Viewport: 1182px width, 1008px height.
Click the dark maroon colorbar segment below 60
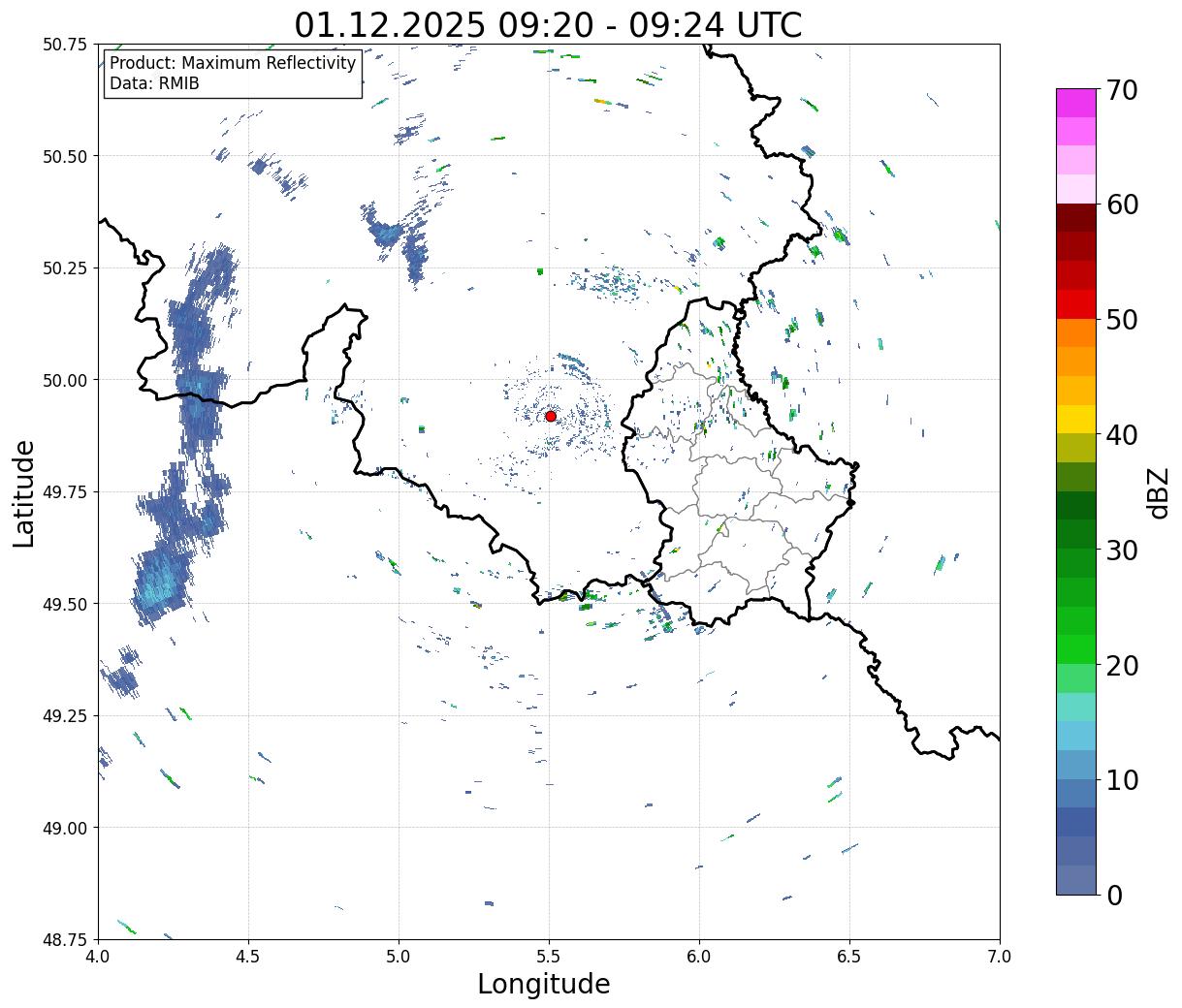click(x=1076, y=218)
